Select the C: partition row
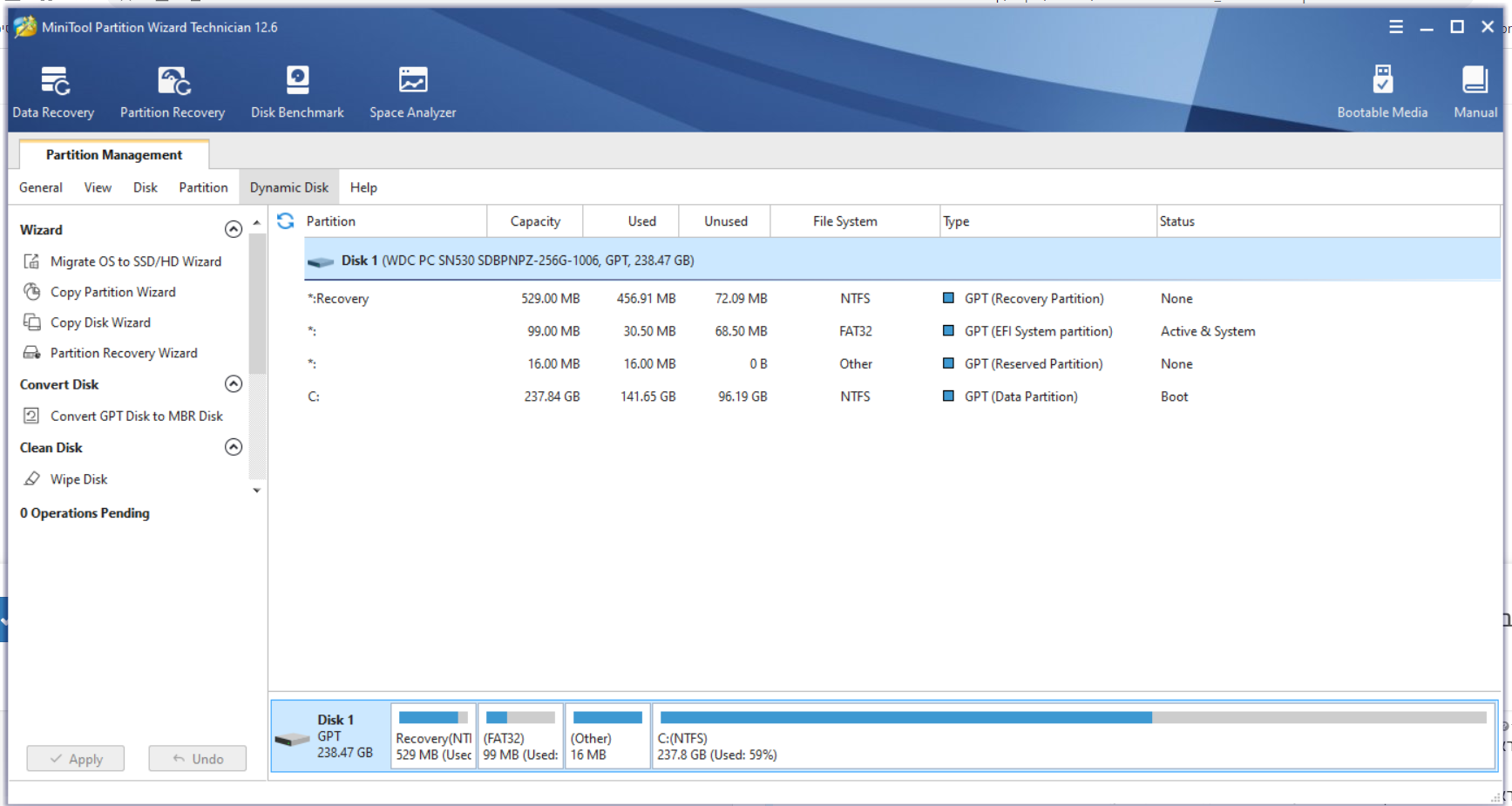The height and width of the screenshot is (806, 1512). [x=902, y=396]
